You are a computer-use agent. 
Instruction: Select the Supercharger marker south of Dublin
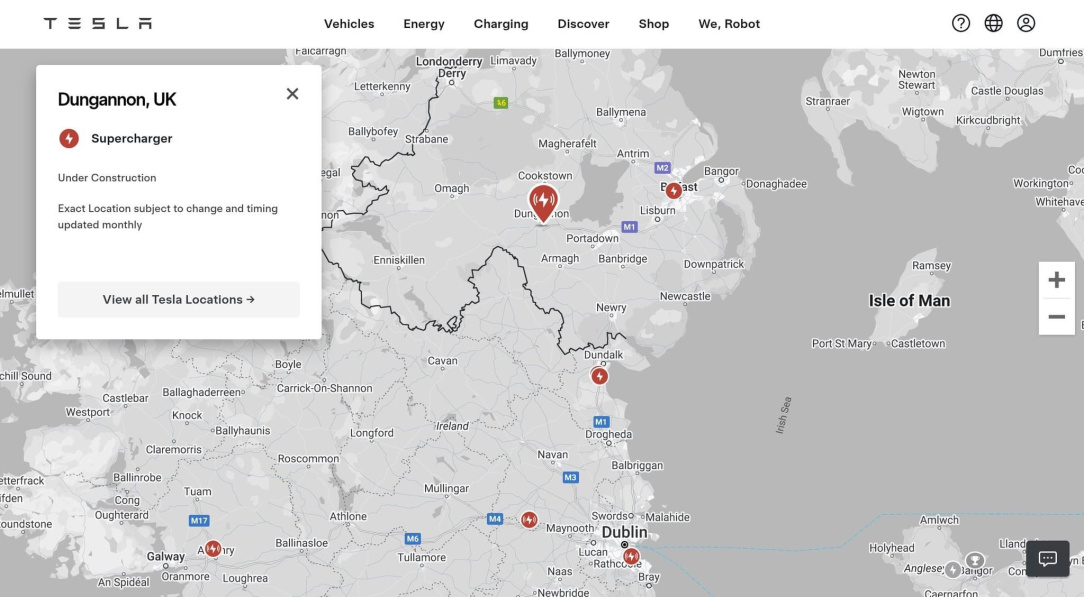630,556
